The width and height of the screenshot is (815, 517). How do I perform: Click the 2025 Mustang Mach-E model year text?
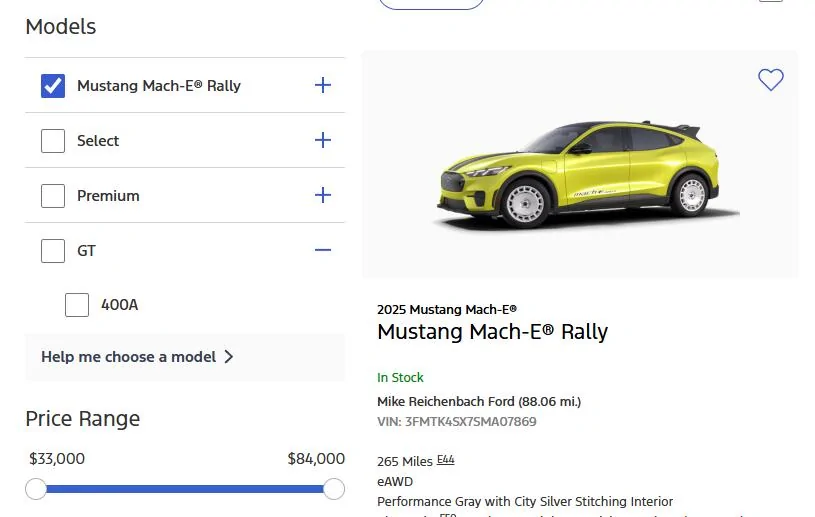pyautogui.click(x=447, y=310)
